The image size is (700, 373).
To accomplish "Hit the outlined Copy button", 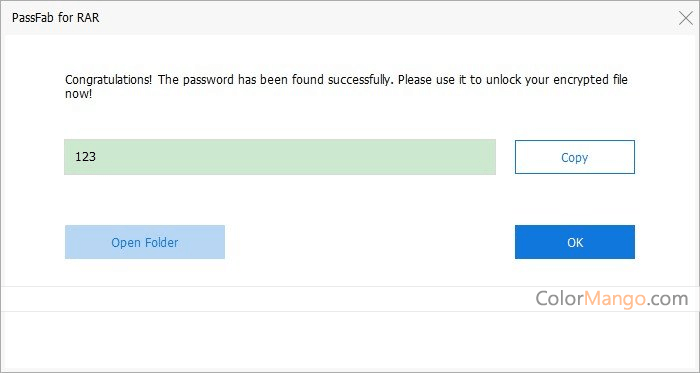I will point(575,157).
